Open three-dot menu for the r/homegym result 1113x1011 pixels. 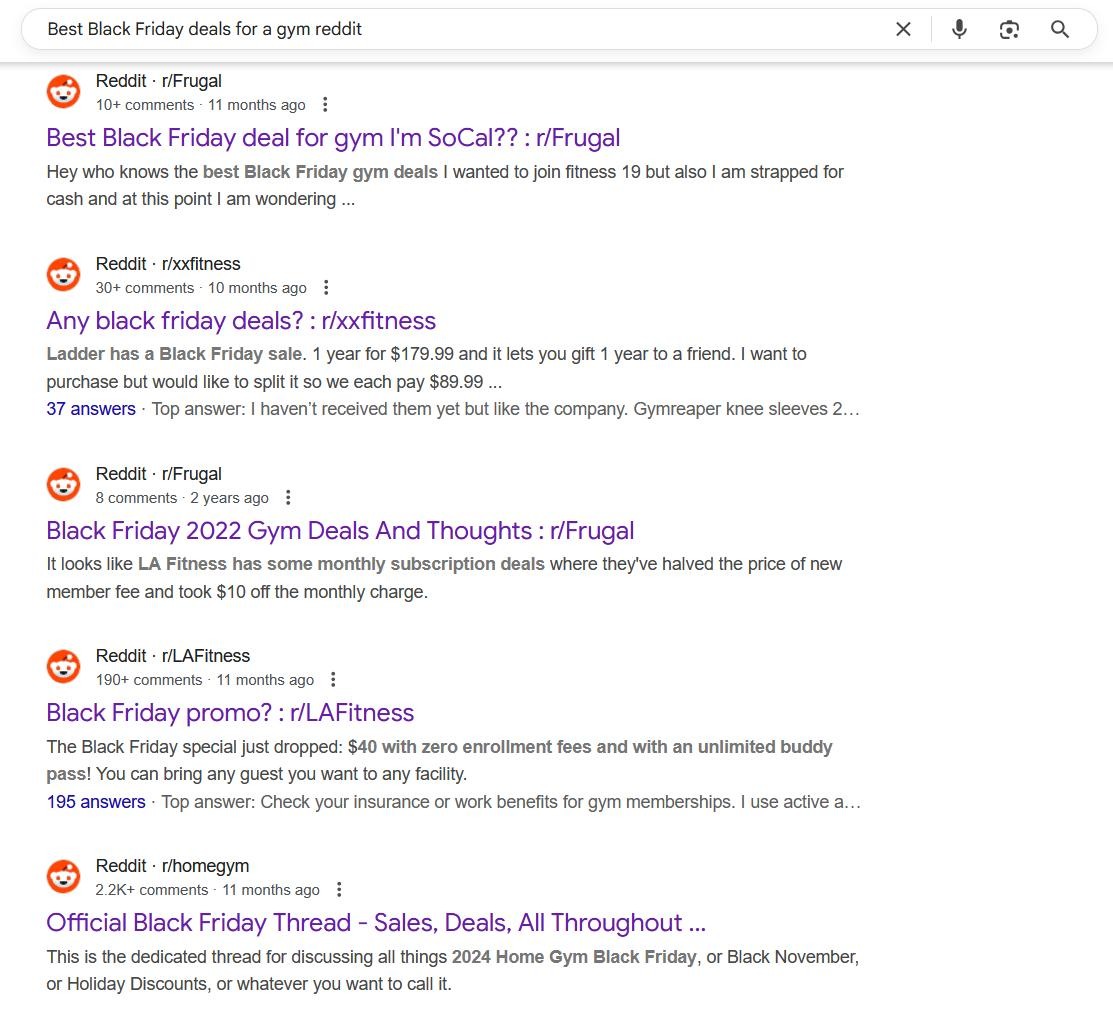coord(339,890)
